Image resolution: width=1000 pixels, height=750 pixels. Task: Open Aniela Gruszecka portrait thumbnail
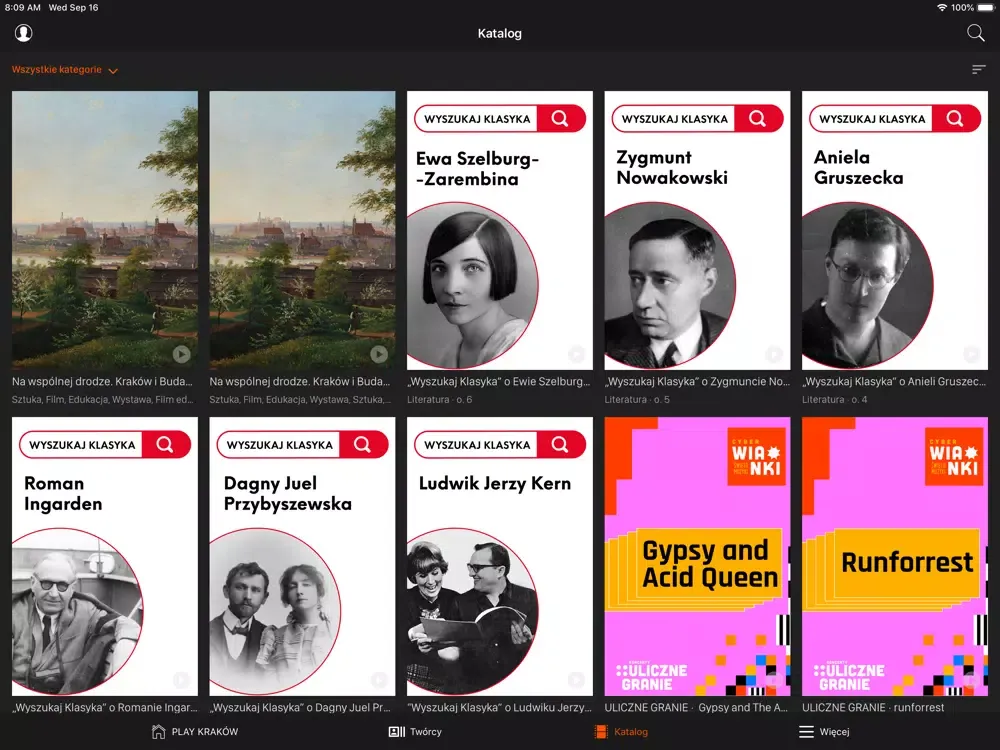pos(867,285)
